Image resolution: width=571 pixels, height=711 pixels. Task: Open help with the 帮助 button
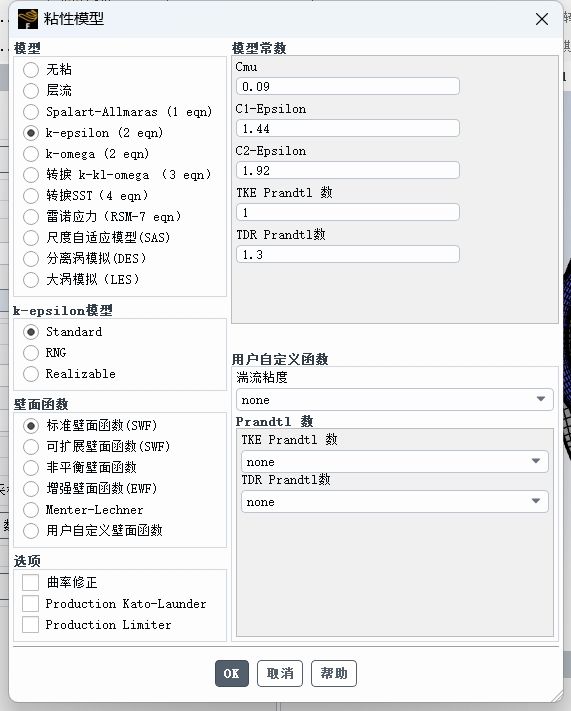click(x=334, y=673)
